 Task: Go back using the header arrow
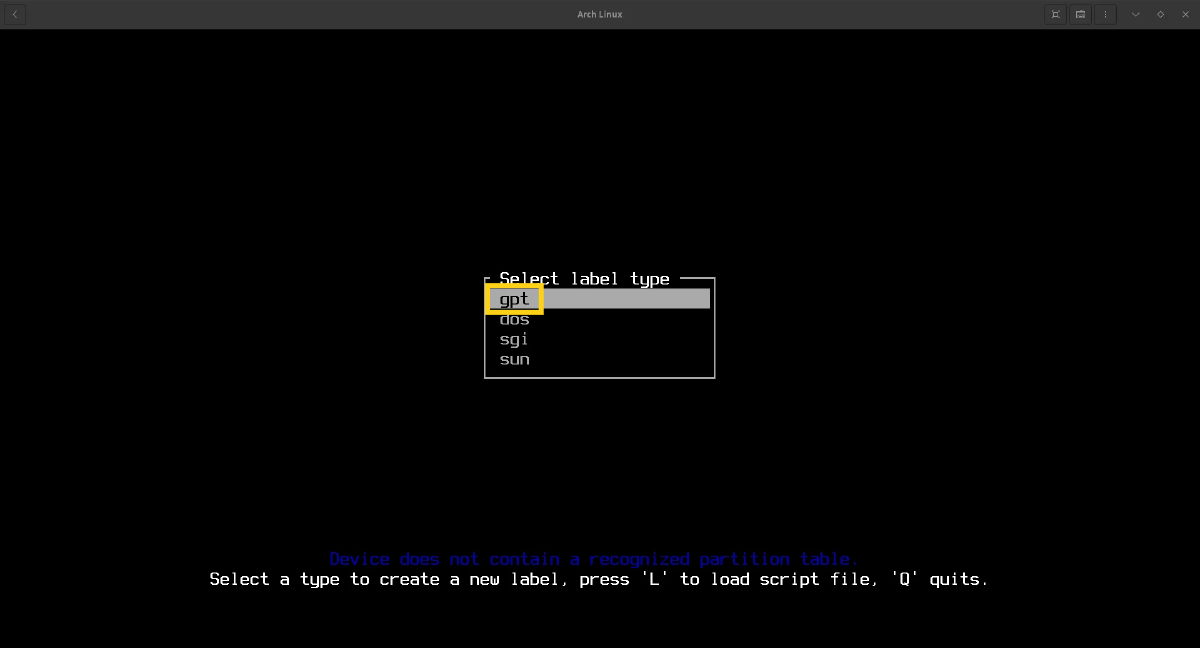(x=15, y=14)
